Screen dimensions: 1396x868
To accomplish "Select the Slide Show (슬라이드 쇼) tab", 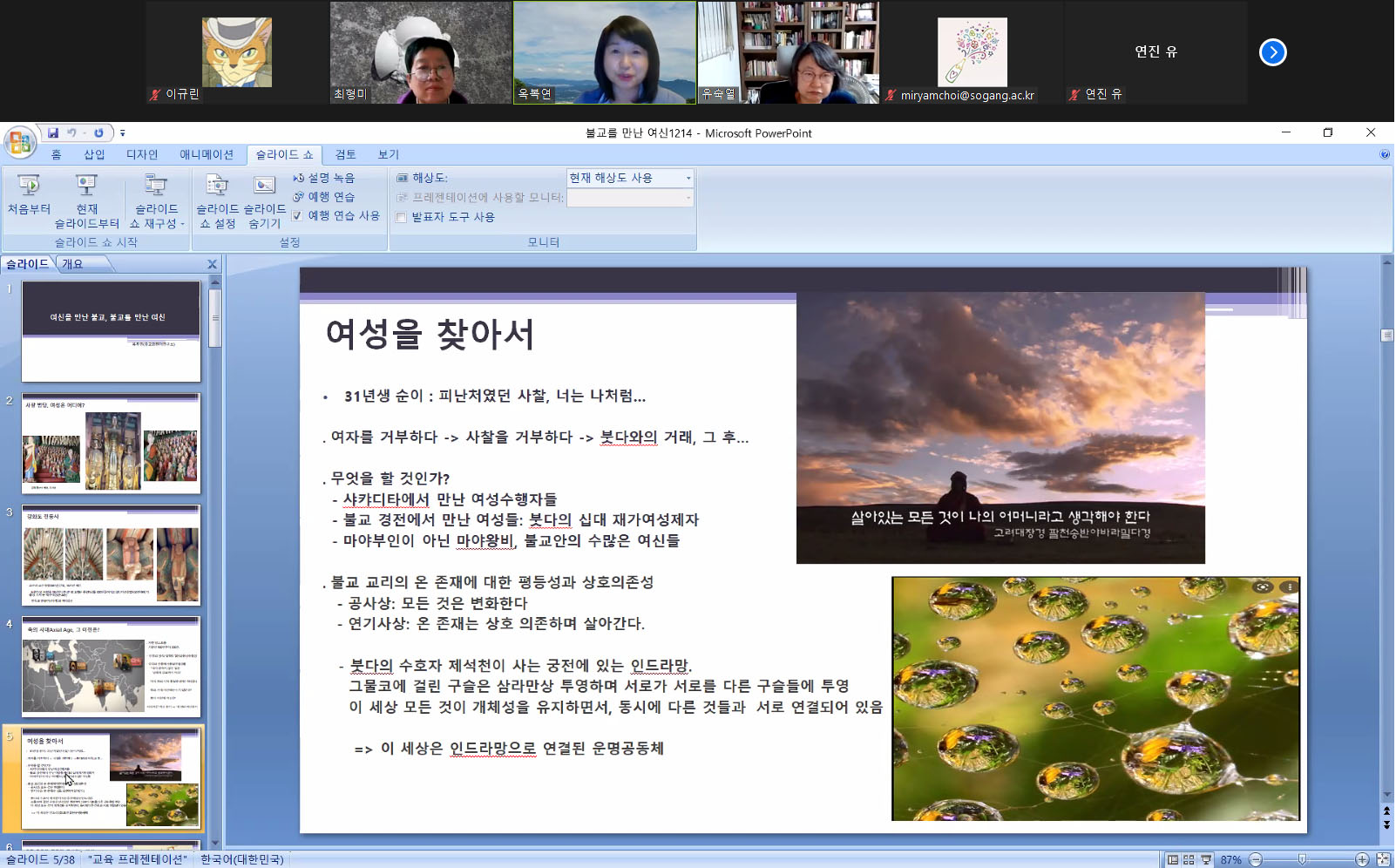I will click(x=284, y=154).
